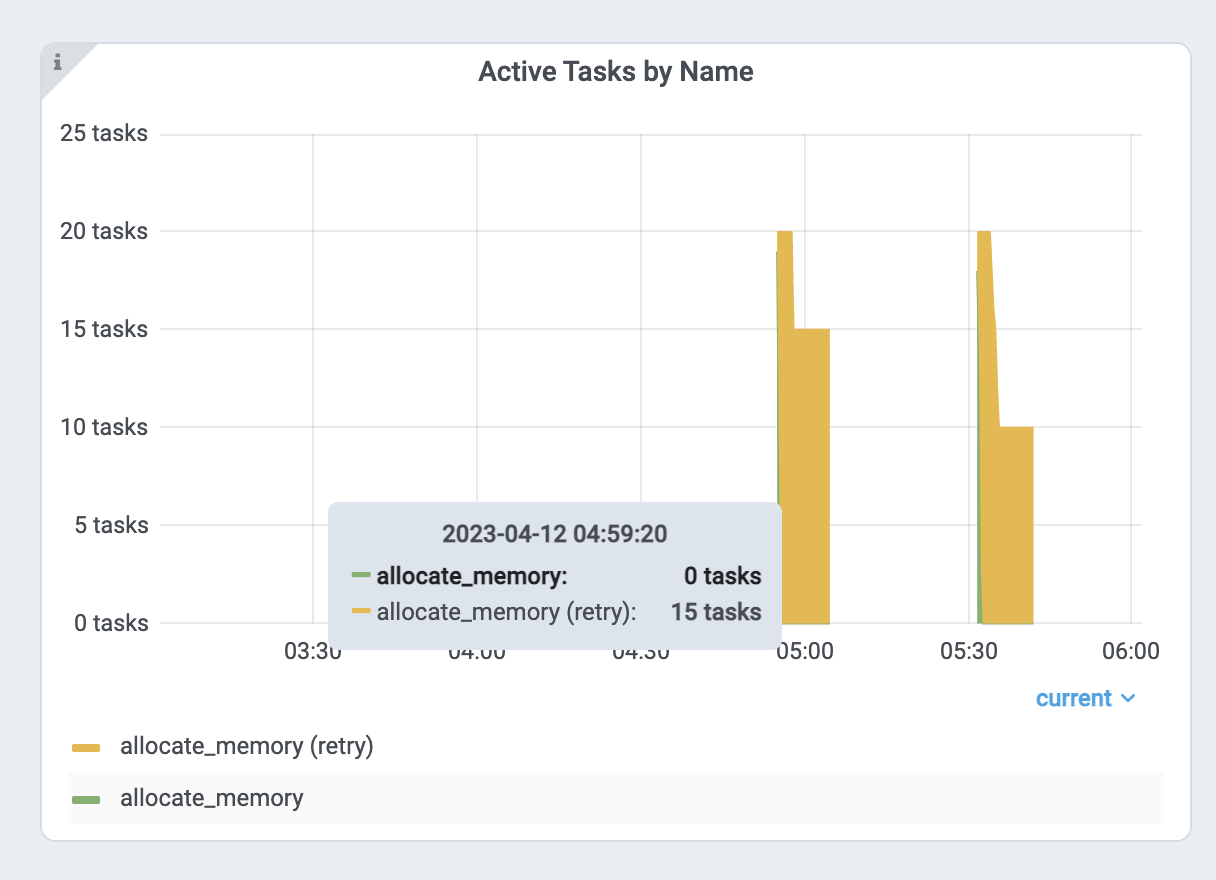Click the green legend marker for allocate_memory
The height and width of the screenshot is (880, 1216).
pyautogui.click(x=87, y=798)
